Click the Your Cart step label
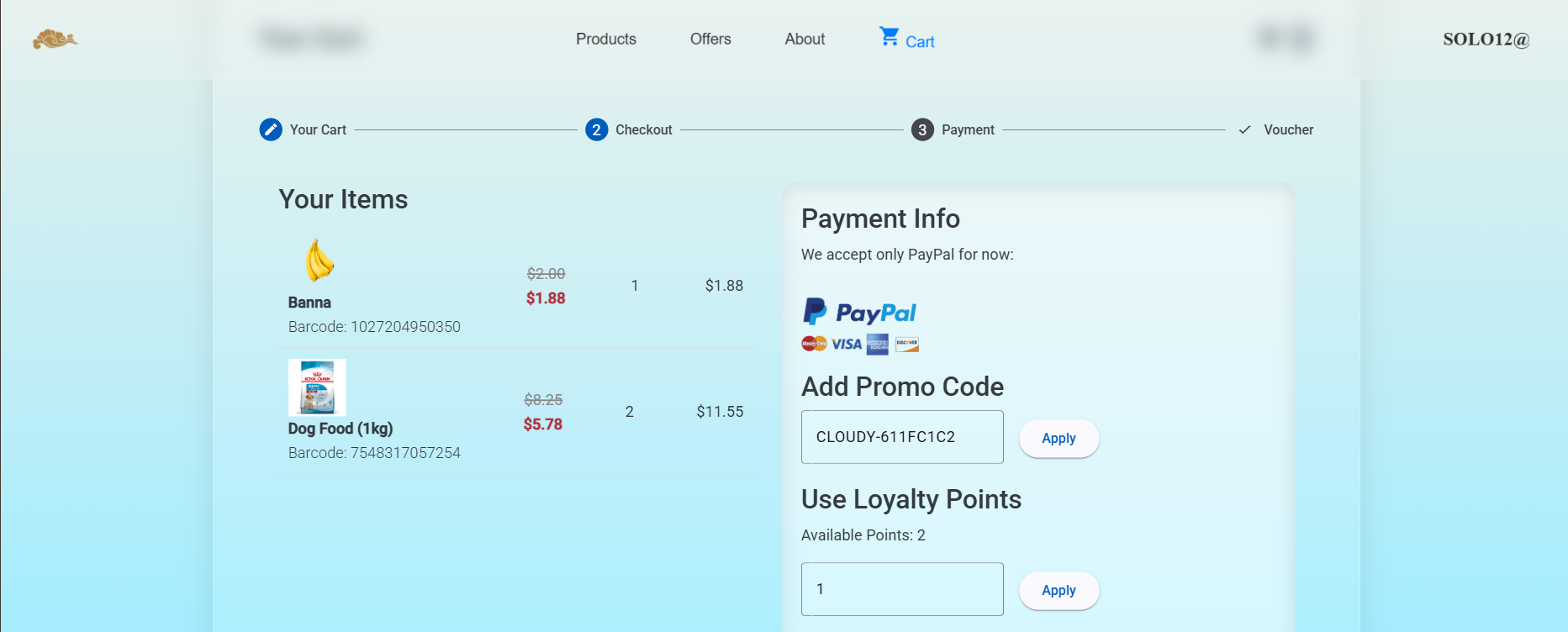Screen dimensions: 1568x632 coord(318,129)
